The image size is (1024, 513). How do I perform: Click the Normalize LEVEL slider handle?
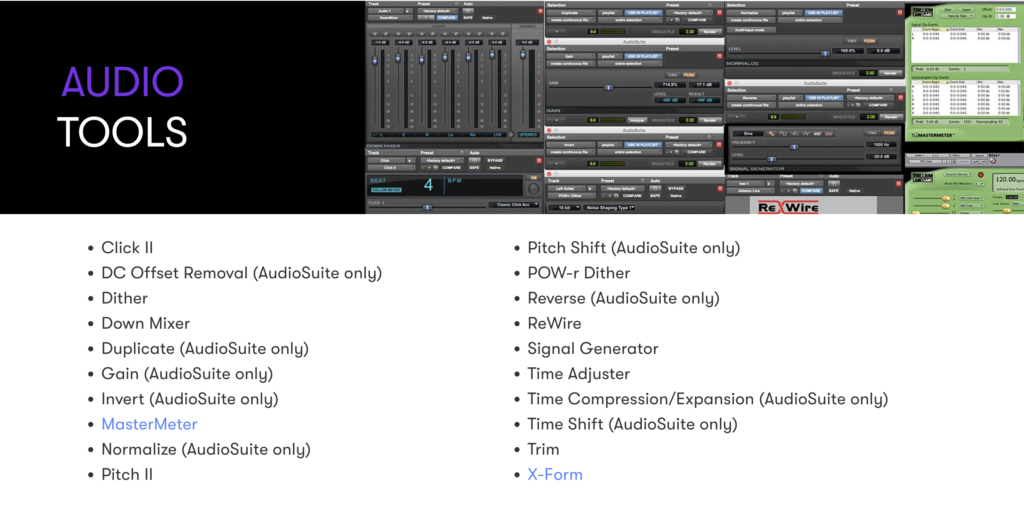pos(825,54)
